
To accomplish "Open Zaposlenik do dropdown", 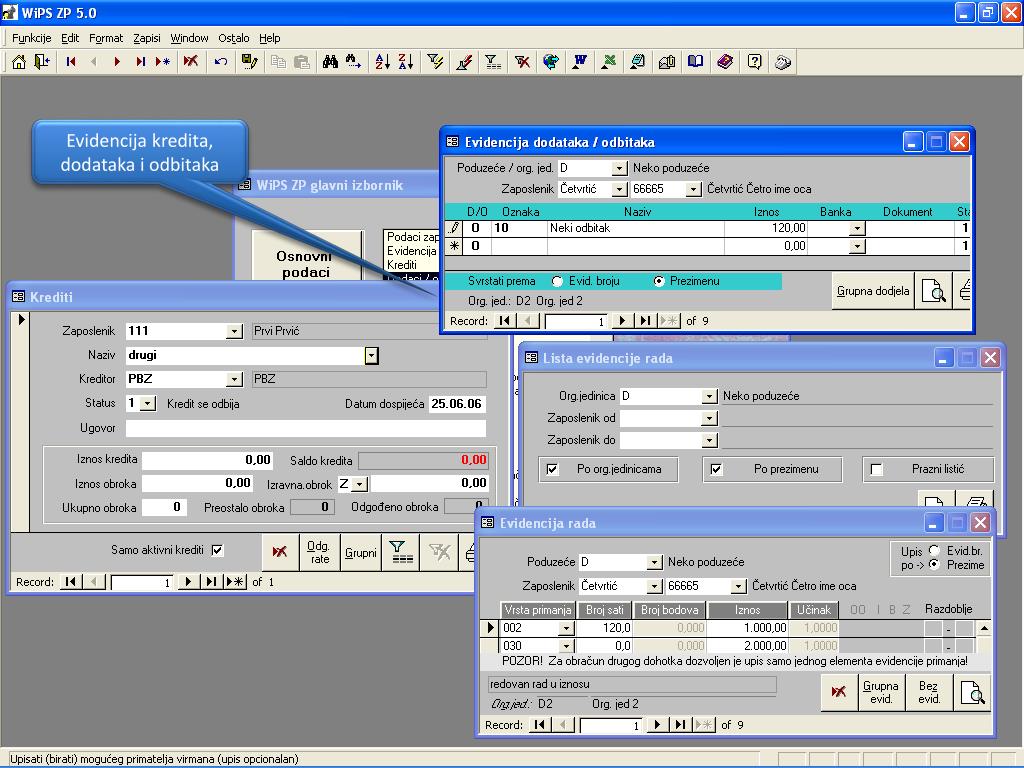I will click(709, 441).
